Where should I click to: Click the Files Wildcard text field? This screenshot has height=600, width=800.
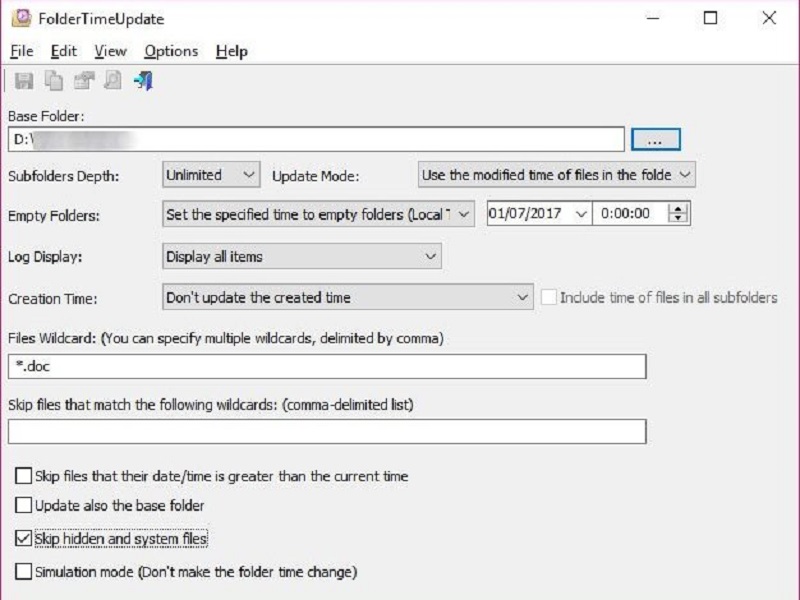click(x=326, y=367)
